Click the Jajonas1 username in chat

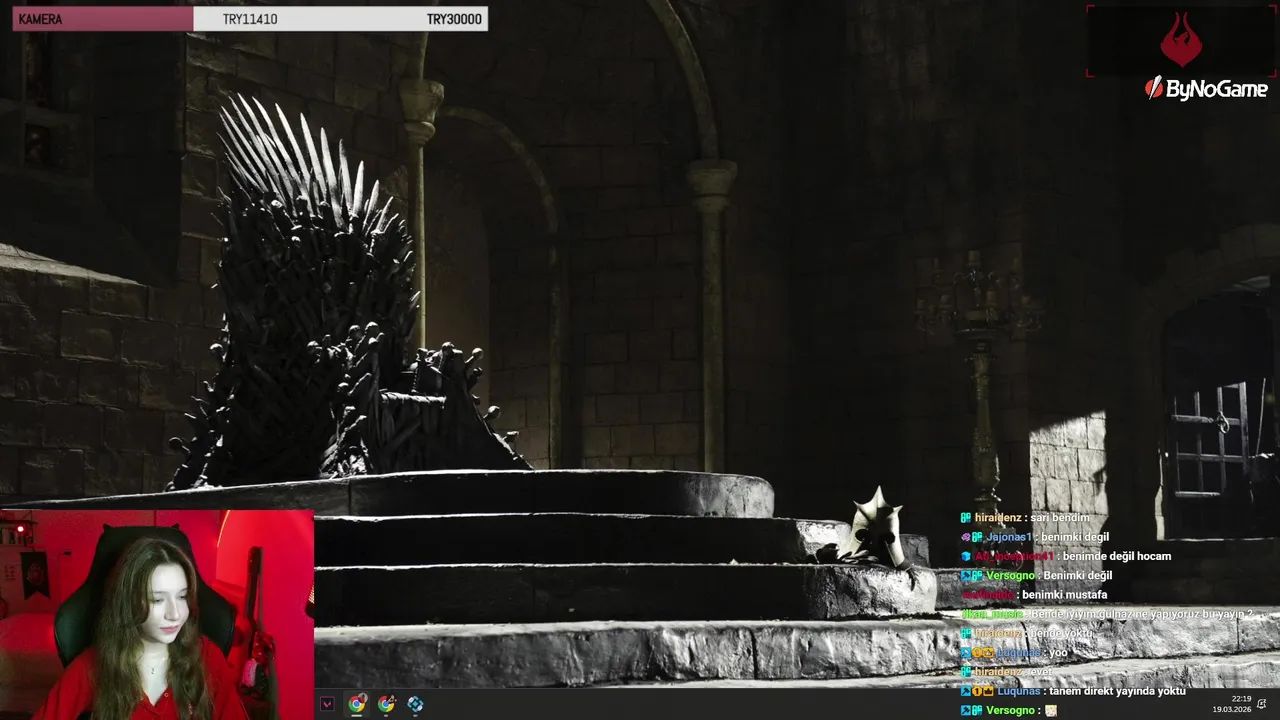pyautogui.click(x=1009, y=537)
